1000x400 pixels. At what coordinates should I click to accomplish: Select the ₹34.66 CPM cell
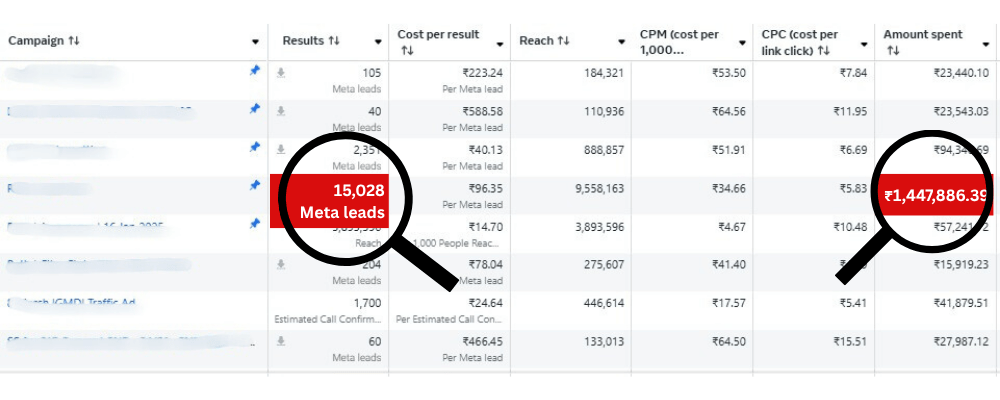(729, 188)
